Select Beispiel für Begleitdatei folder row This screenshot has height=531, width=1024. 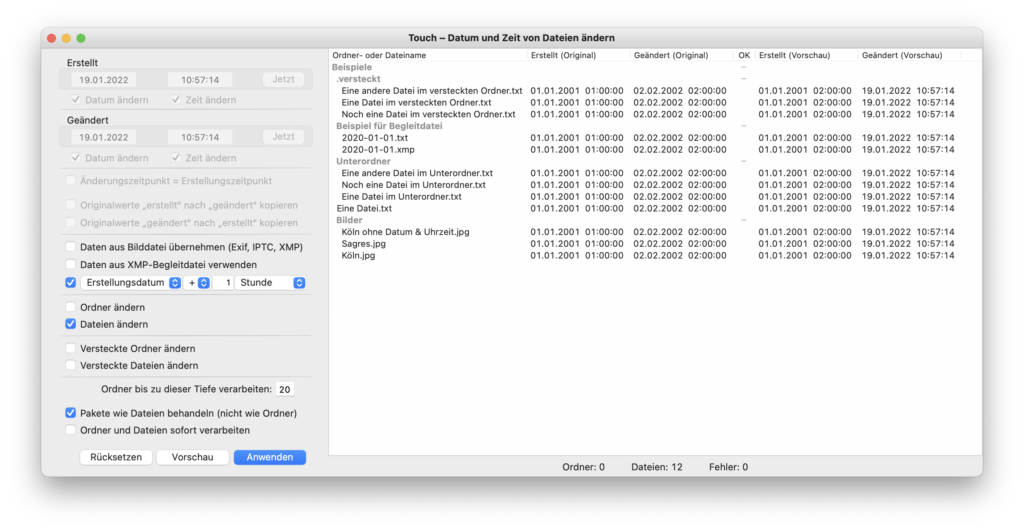tap(656, 126)
